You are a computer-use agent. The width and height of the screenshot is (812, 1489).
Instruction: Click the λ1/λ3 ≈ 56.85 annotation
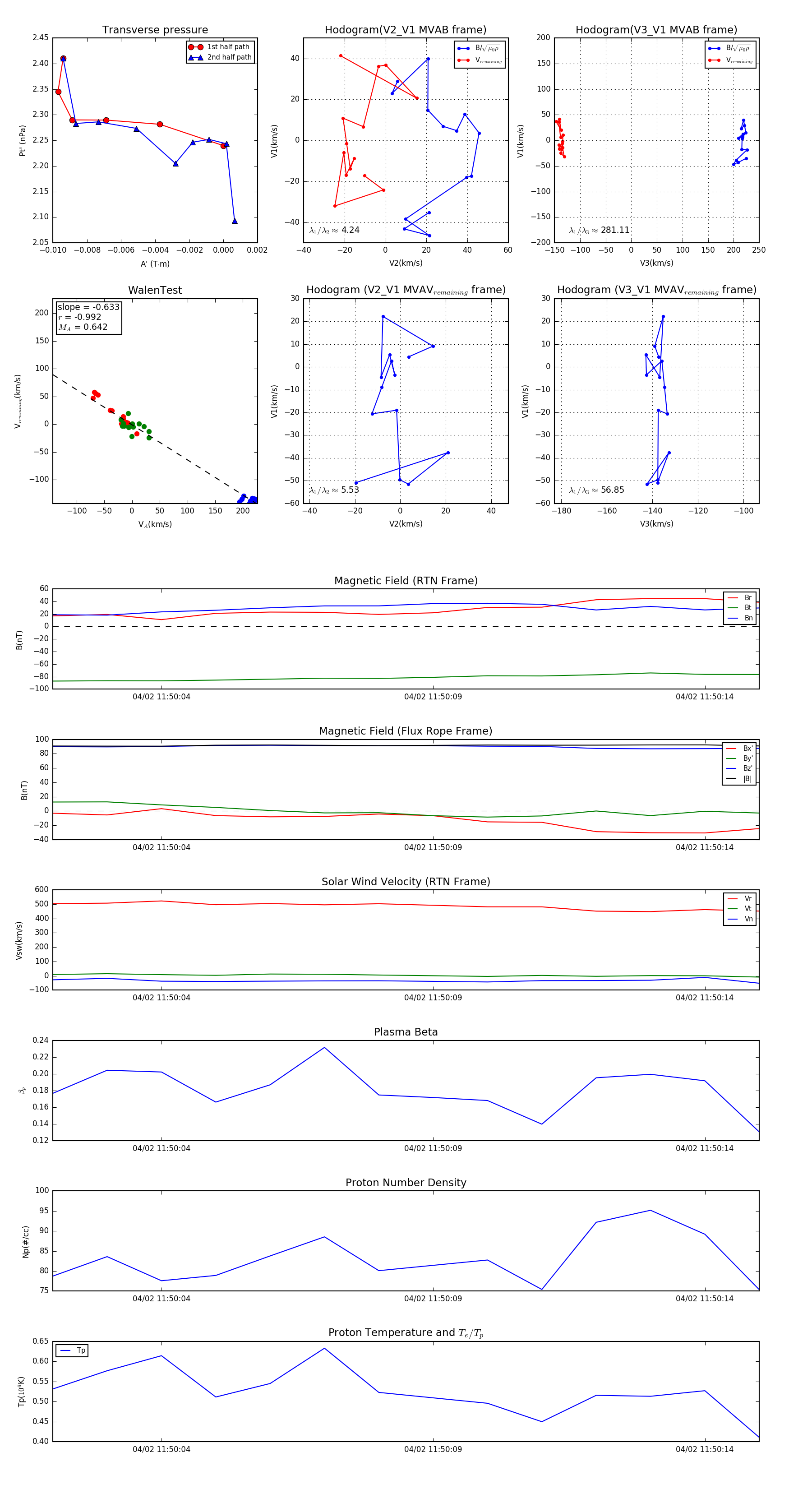pyautogui.click(x=597, y=490)
